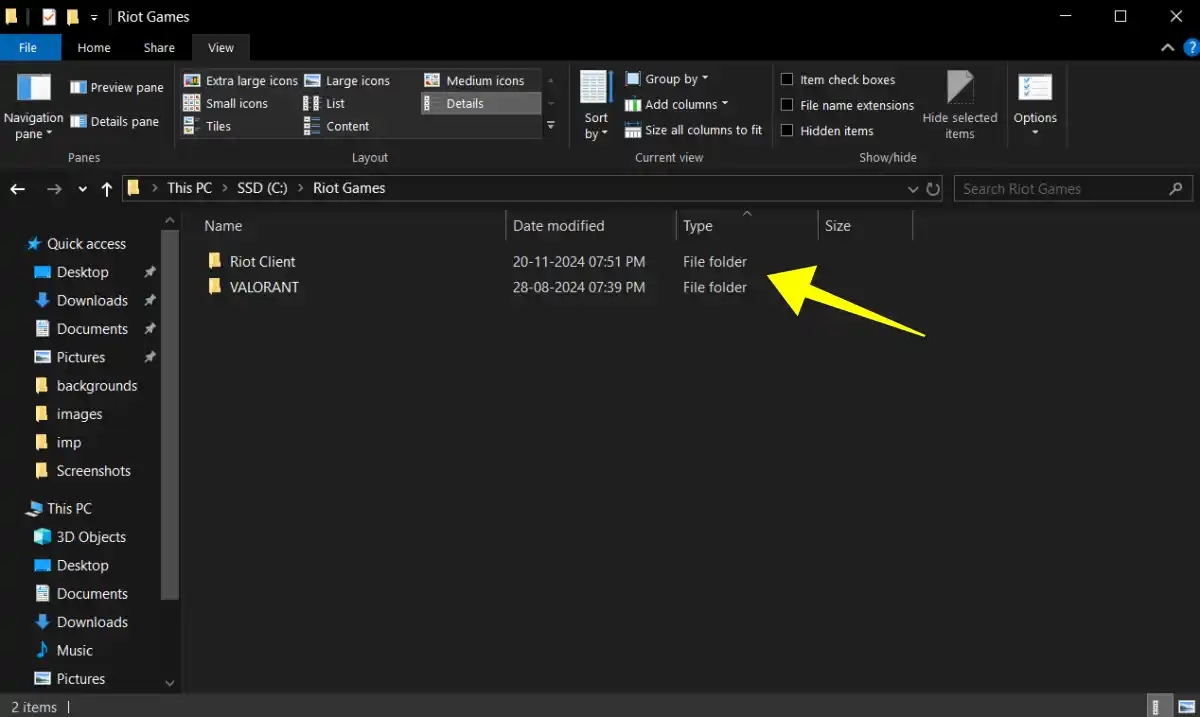
Task: Select the Details layout view
Action: 465,103
